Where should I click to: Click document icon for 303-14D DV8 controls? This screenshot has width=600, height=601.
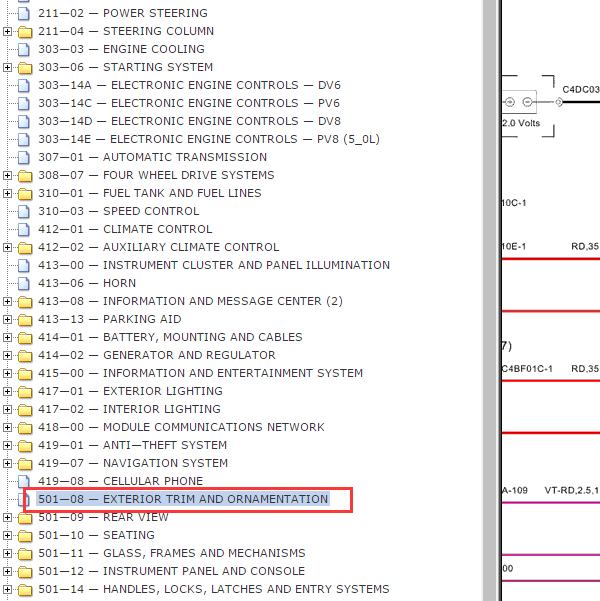click(x=24, y=122)
